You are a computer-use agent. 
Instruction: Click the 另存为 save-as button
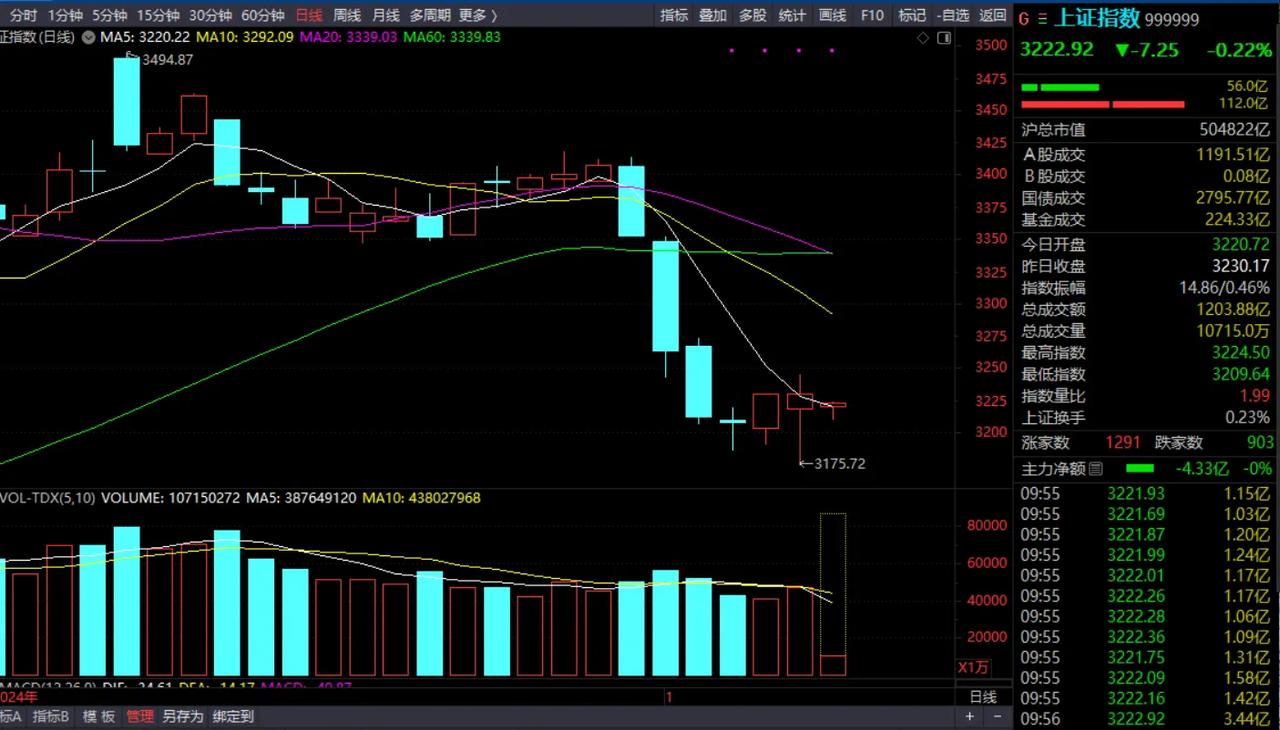click(x=183, y=716)
